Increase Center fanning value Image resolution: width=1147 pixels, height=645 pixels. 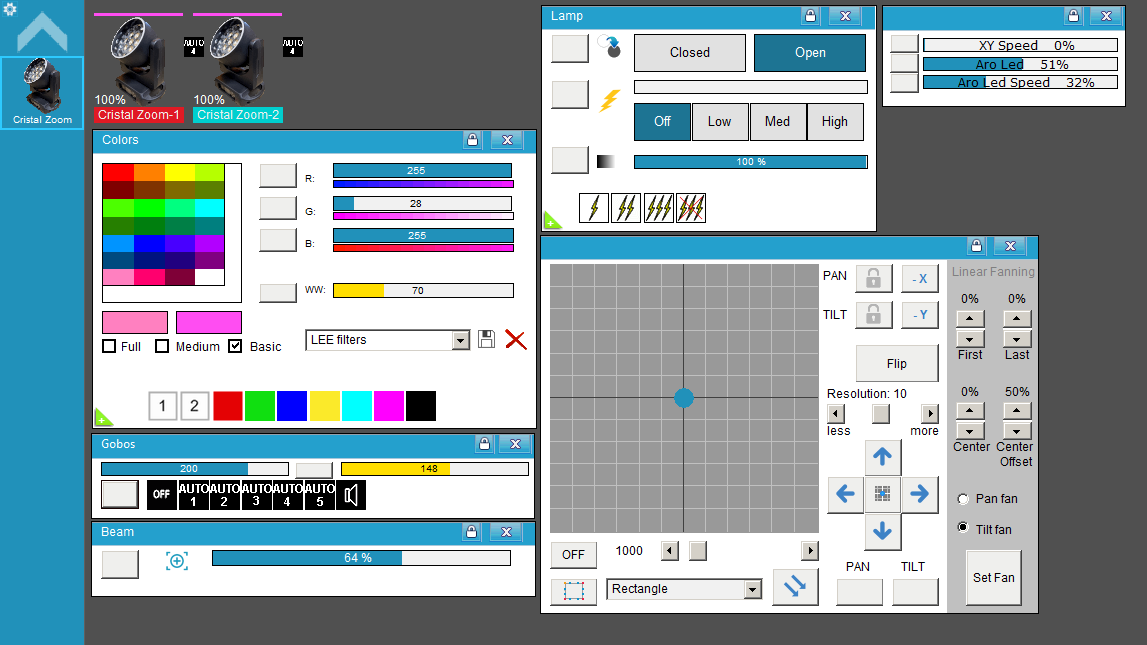coord(970,411)
